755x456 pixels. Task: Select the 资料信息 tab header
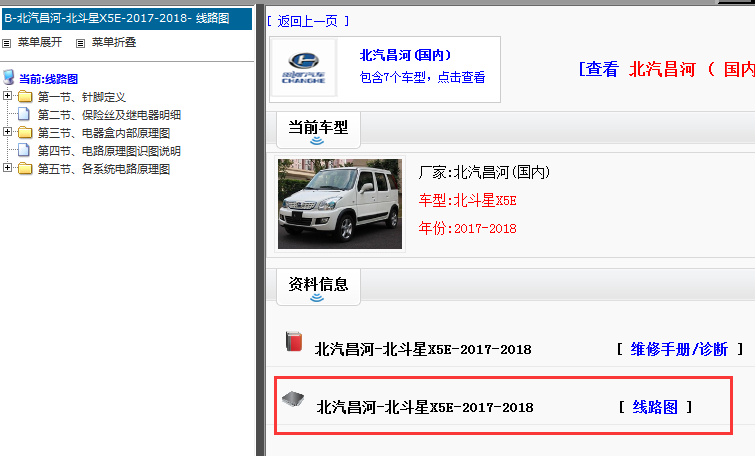(318, 287)
